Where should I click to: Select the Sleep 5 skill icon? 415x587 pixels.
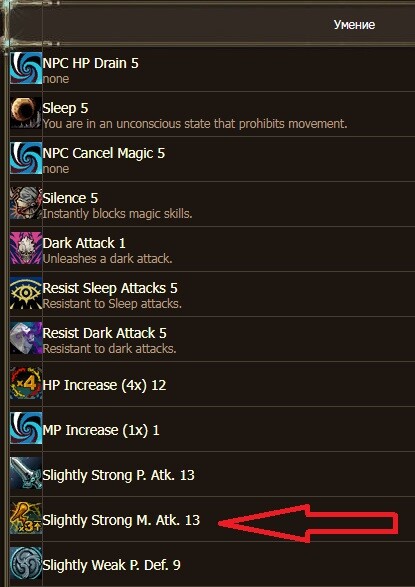pyautogui.click(x=26, y=113)
